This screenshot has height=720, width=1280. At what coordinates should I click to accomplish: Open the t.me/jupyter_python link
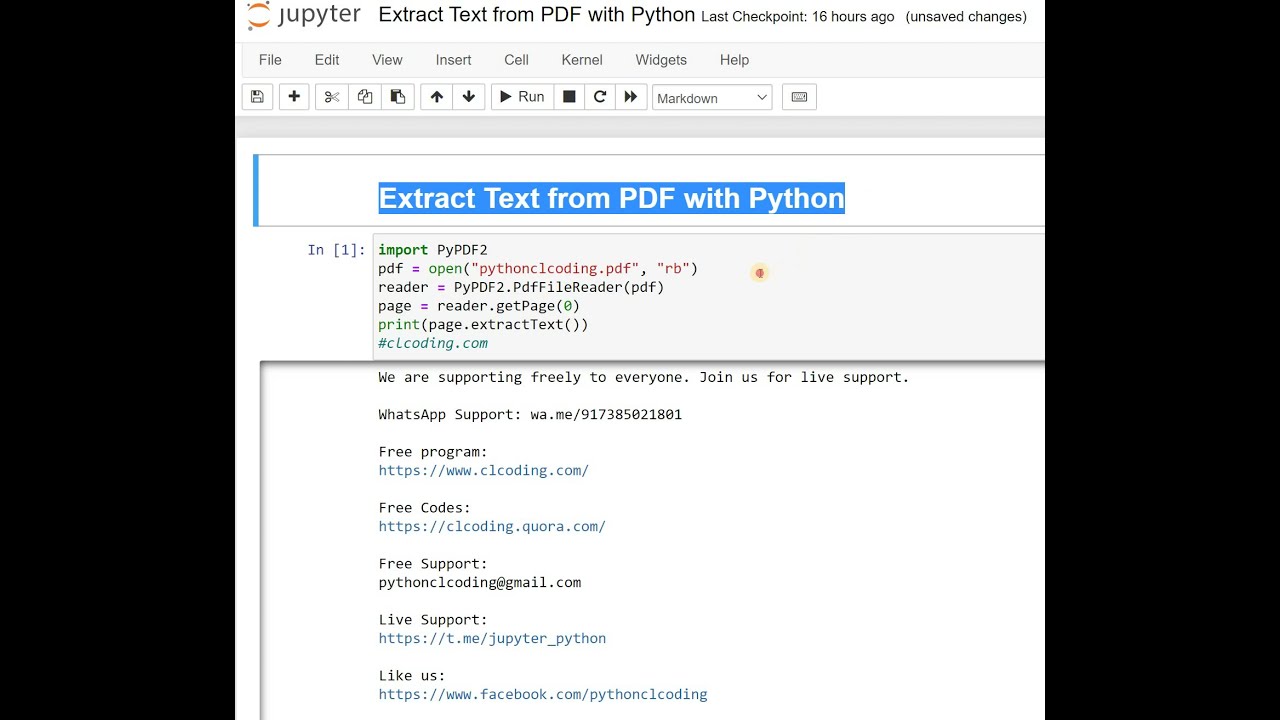pos(492,638)
